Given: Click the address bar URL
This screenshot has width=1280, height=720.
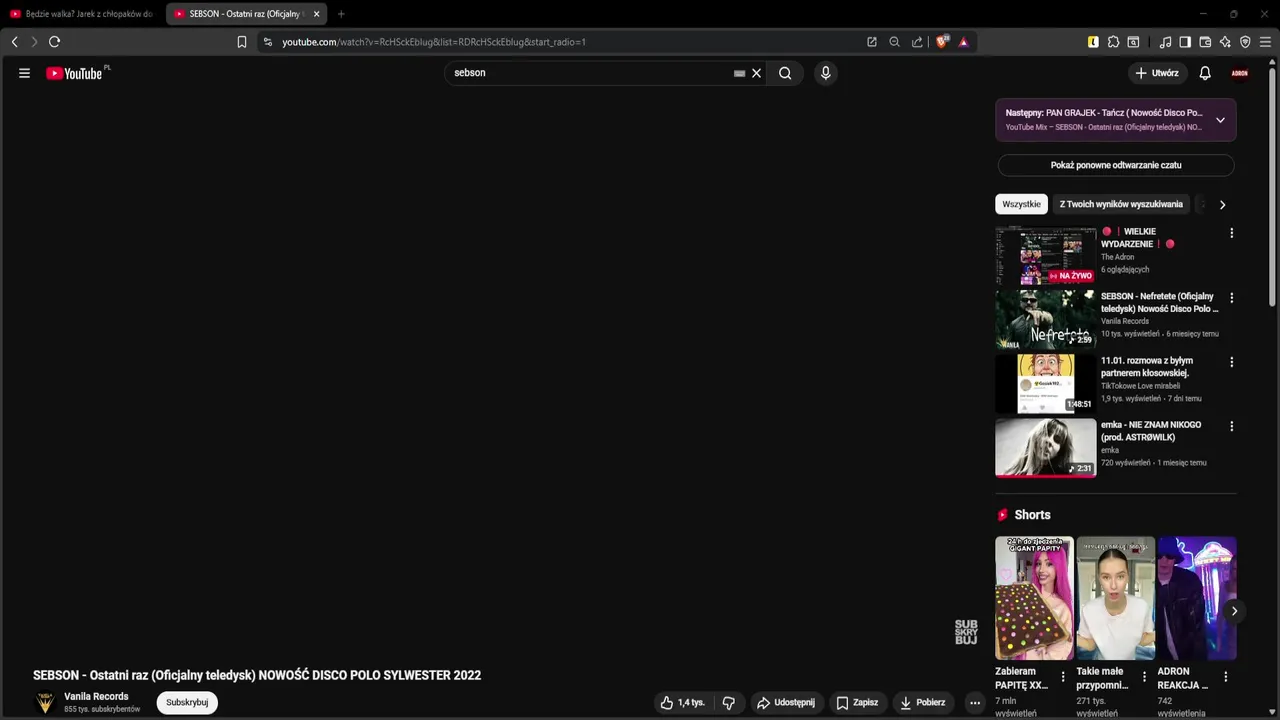Looking at the screenshot, I should pyautogui.click(x=434, y=42).
